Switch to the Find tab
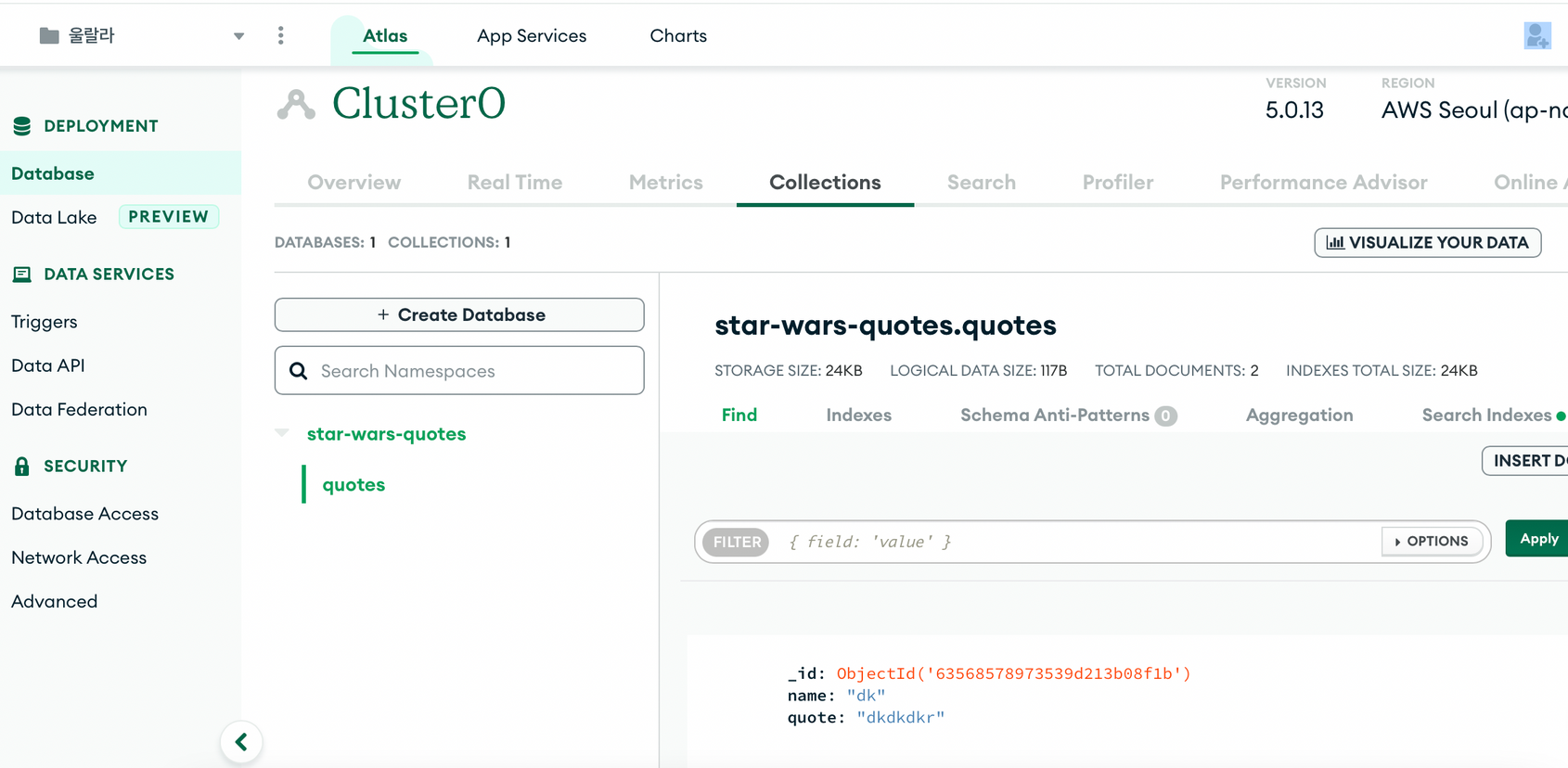Image resolution: width=1568 pixels, height=768 pixels. (x=739, y=415)
